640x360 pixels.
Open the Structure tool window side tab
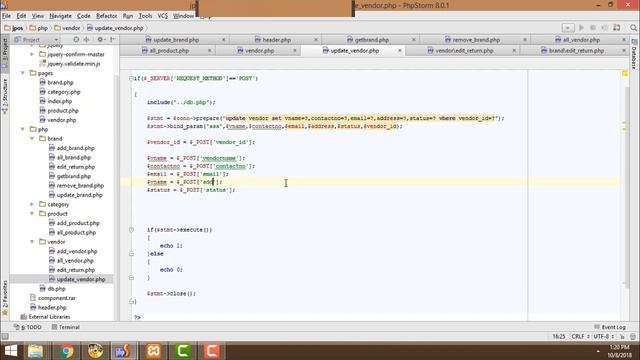pyautogui.click(x=5, y=95)
